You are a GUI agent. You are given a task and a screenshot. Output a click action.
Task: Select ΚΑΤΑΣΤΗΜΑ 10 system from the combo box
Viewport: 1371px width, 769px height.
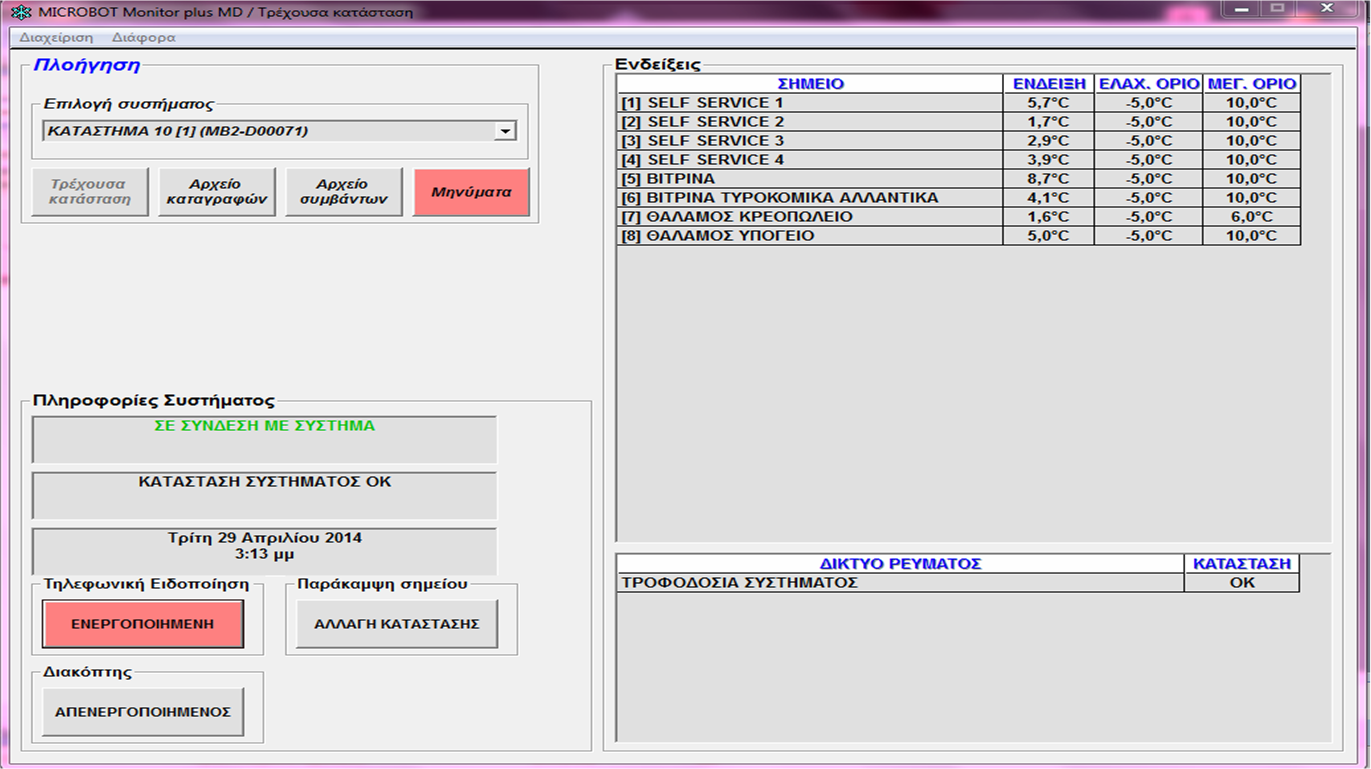[270, 129]
